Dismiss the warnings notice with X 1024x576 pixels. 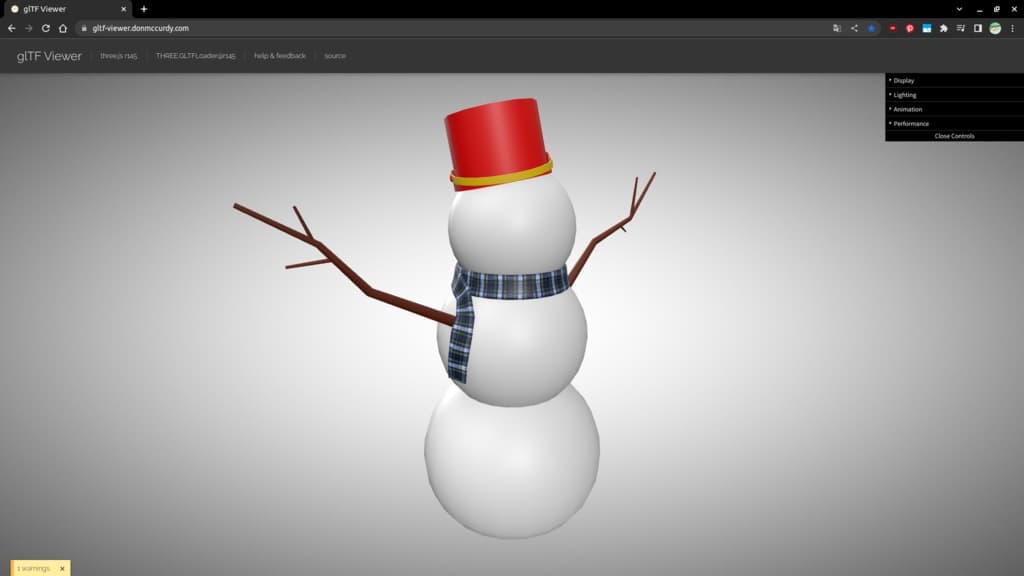pyautogui.click(x=62, y=568)
